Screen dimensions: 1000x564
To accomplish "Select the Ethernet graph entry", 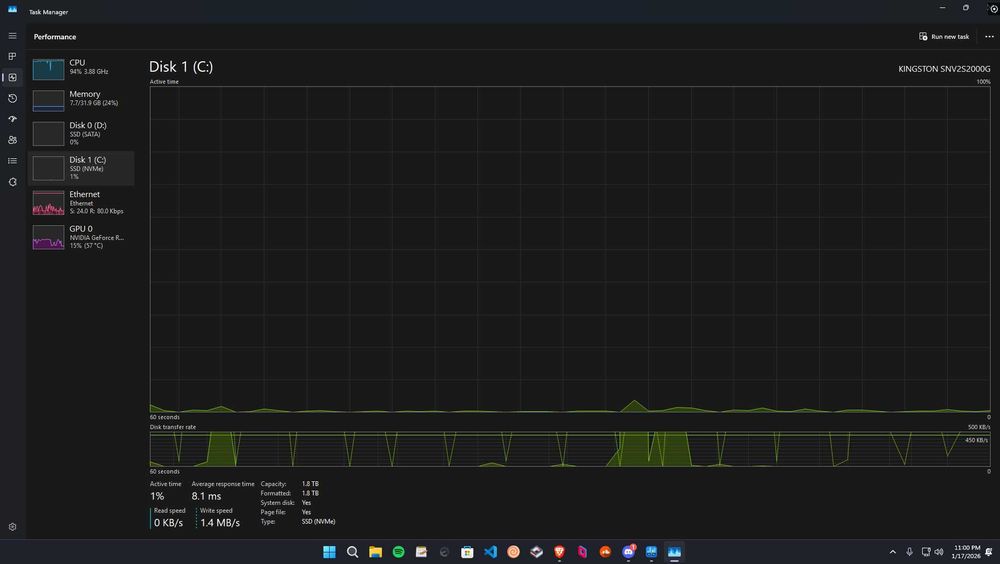I will (x=81, y=202).
